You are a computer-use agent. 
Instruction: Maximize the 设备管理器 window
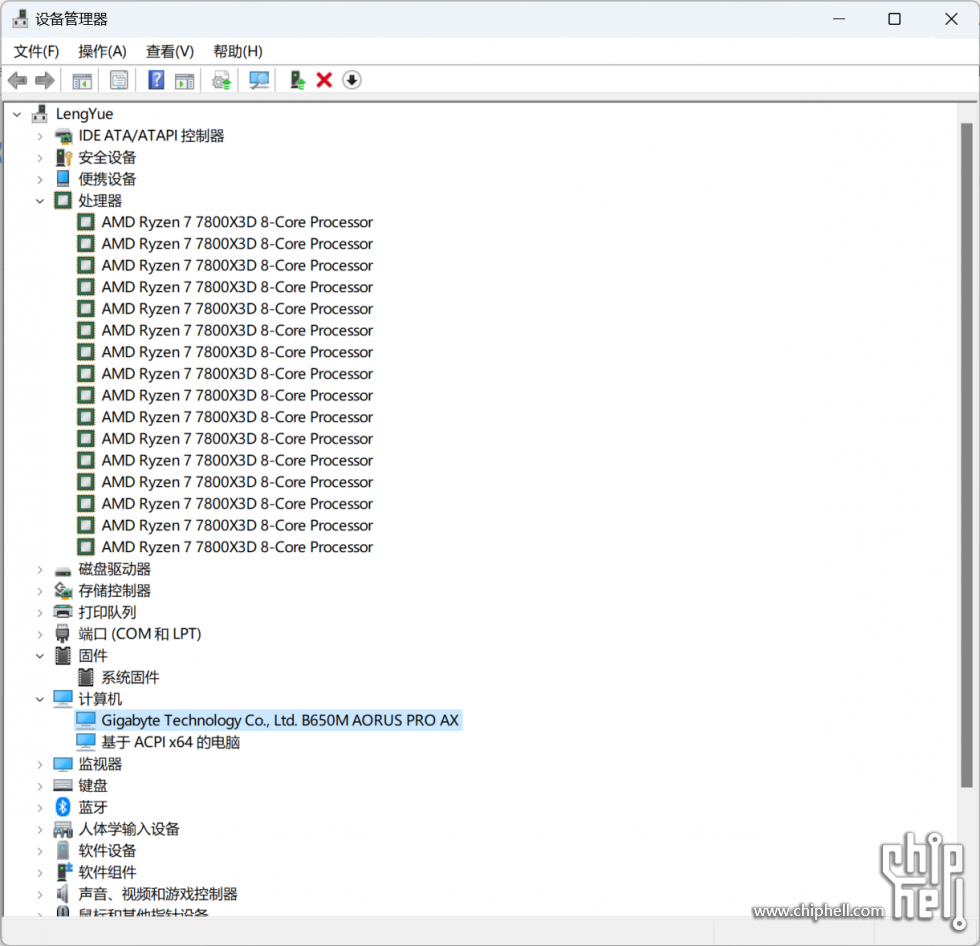coord(894,19)
